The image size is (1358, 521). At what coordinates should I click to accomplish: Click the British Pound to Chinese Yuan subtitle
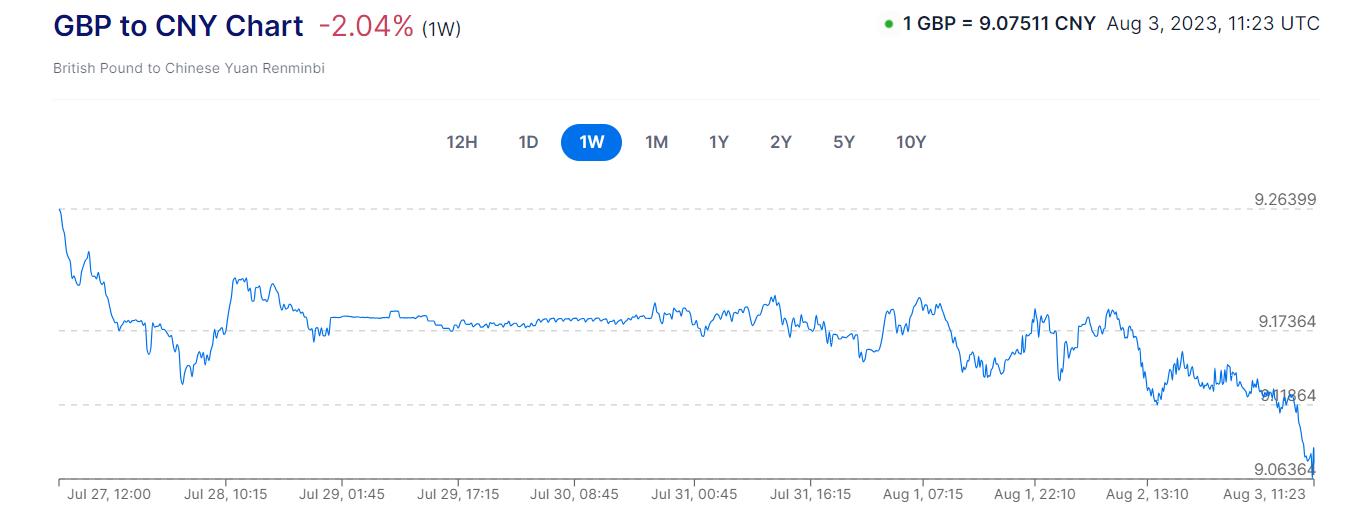coord(189,69)
